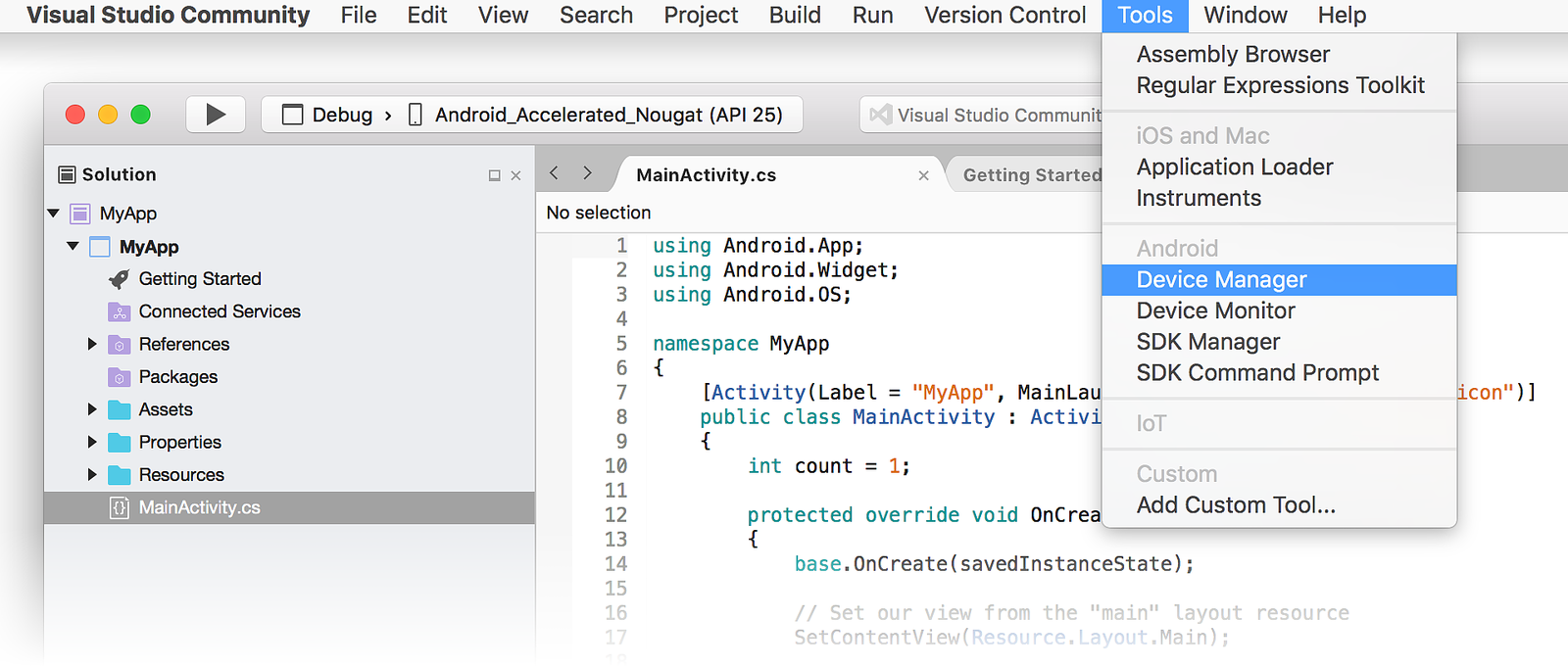1568x668 pixels.
Task: Open SDK Command Prompt
Action: [x=1280, y=373]
